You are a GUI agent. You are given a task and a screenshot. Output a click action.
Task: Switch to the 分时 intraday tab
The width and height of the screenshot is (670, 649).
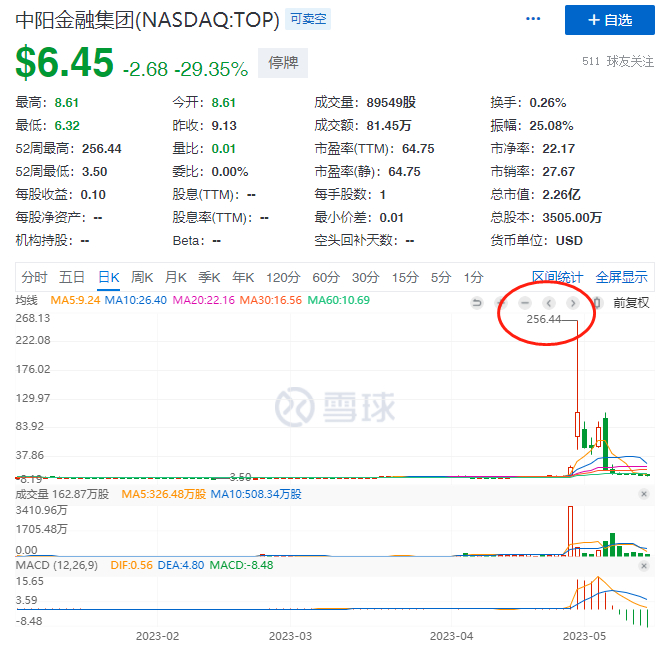[x=34, y=277]
